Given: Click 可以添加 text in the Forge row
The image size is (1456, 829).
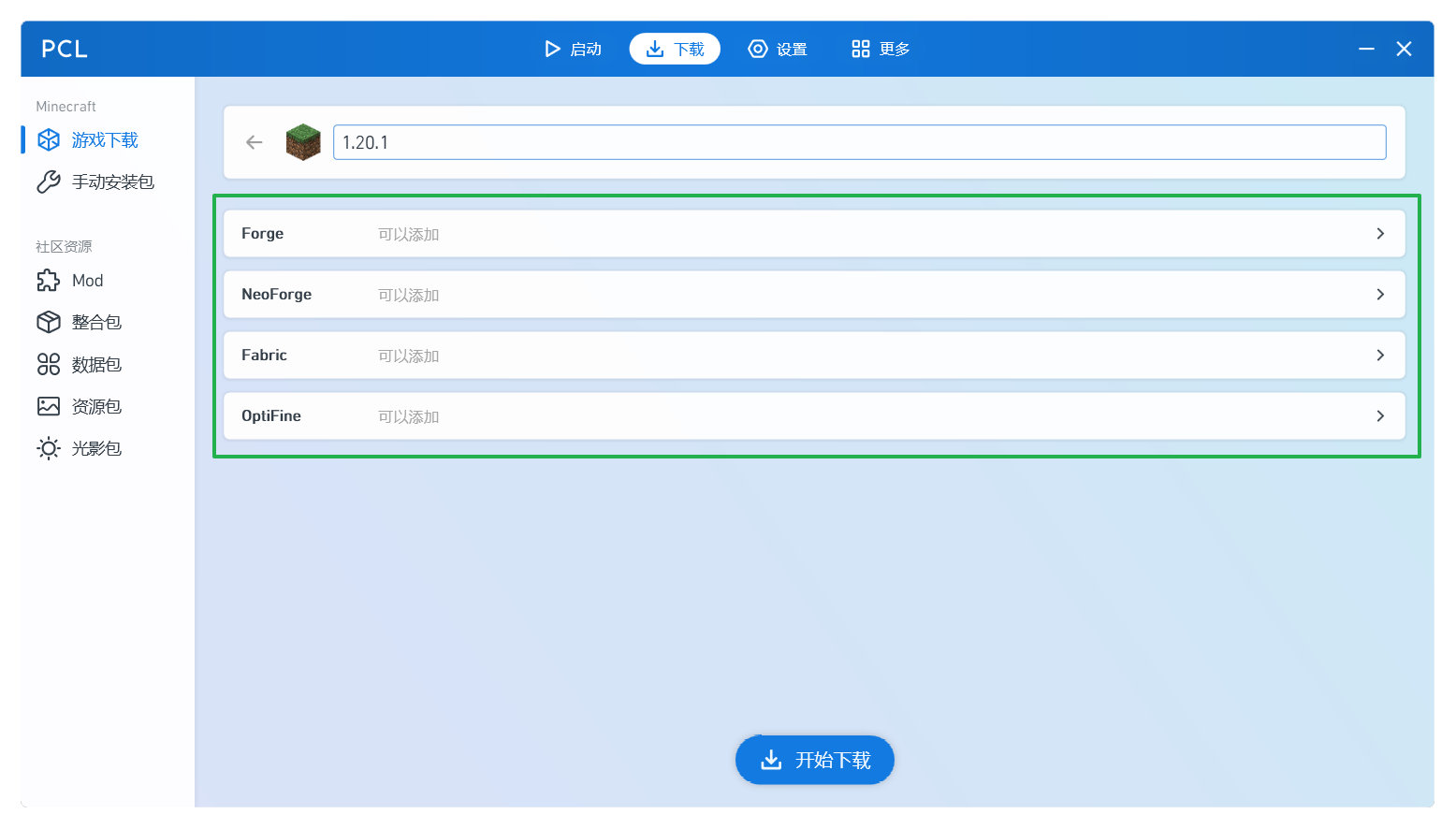Looking at the screenshot, I should [x=409, y=234].
